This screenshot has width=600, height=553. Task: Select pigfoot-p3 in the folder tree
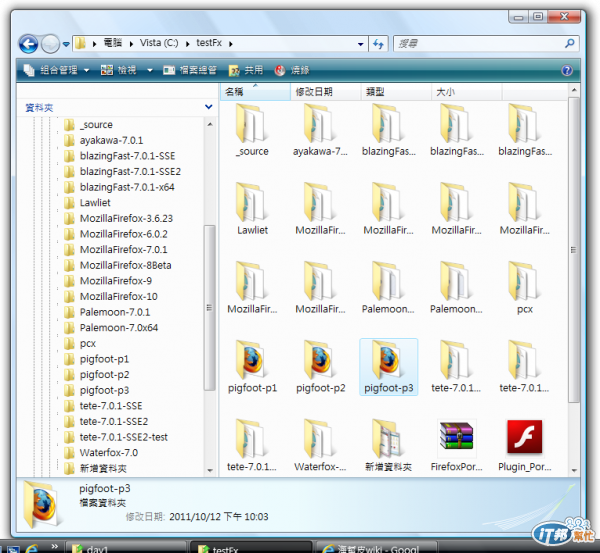click(x=104, y=390)
